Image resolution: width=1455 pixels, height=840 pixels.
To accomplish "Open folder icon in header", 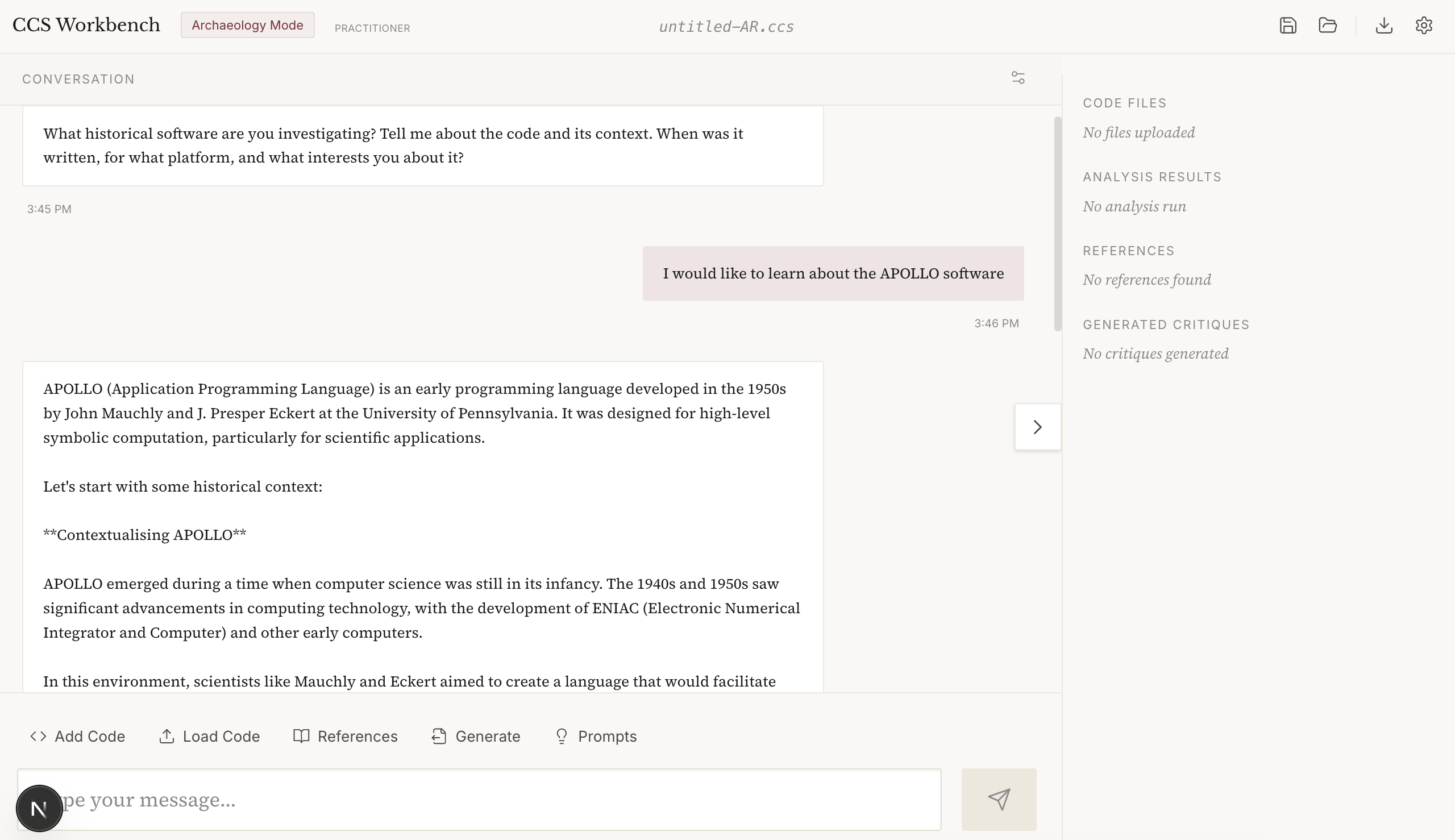I will (1328, 26).
